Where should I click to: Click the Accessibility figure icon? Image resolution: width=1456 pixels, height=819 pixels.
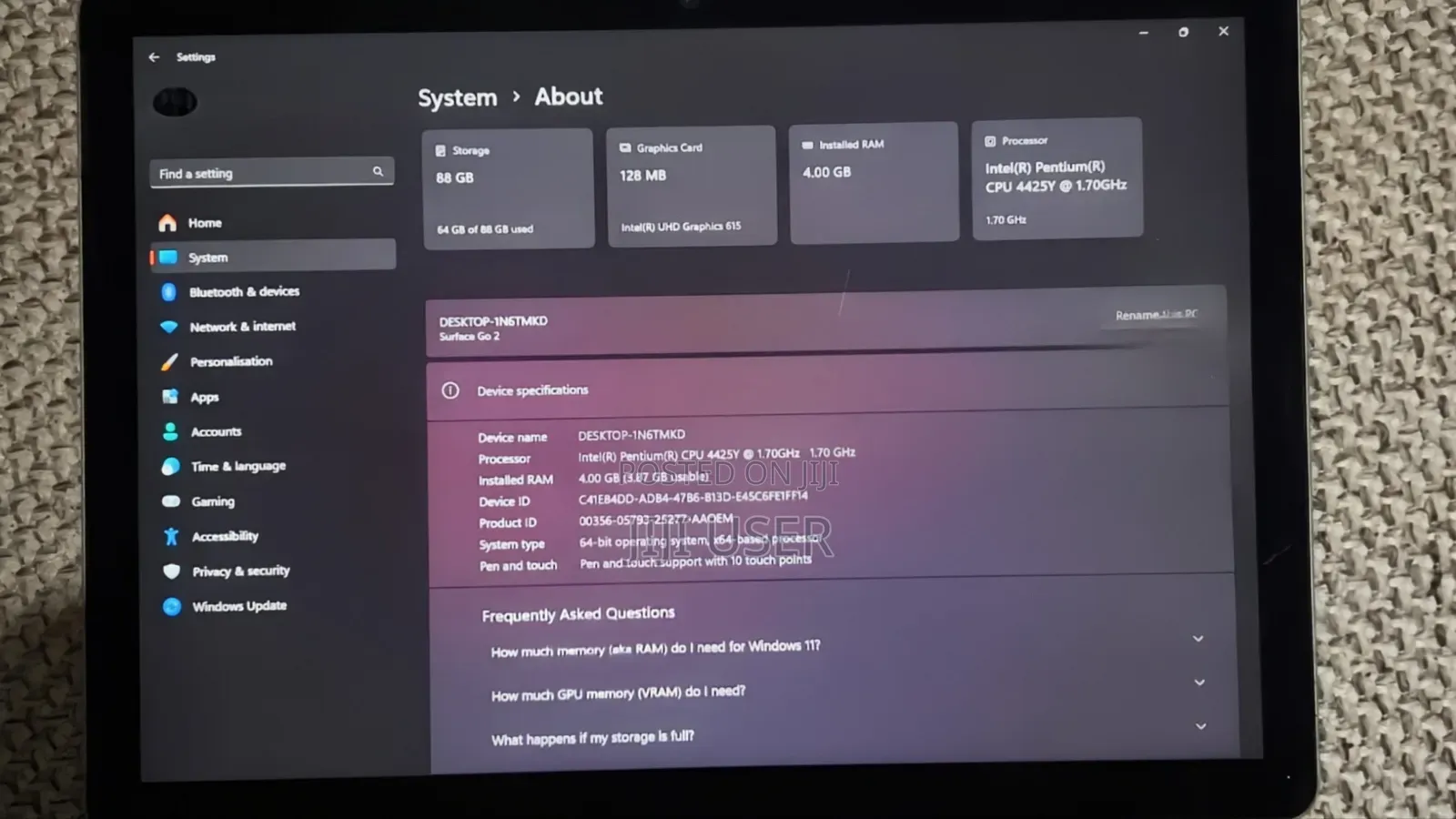[171, 536]
